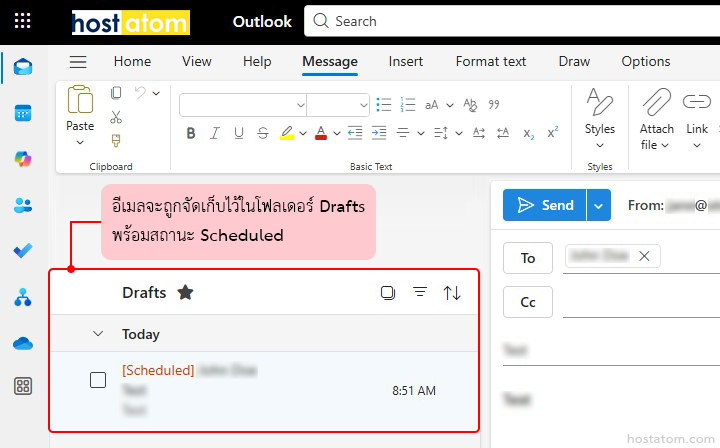This screenshot has width=720, height=448.
Task: Open the line spacing dropdown arrow
Action: click(459, 134)
